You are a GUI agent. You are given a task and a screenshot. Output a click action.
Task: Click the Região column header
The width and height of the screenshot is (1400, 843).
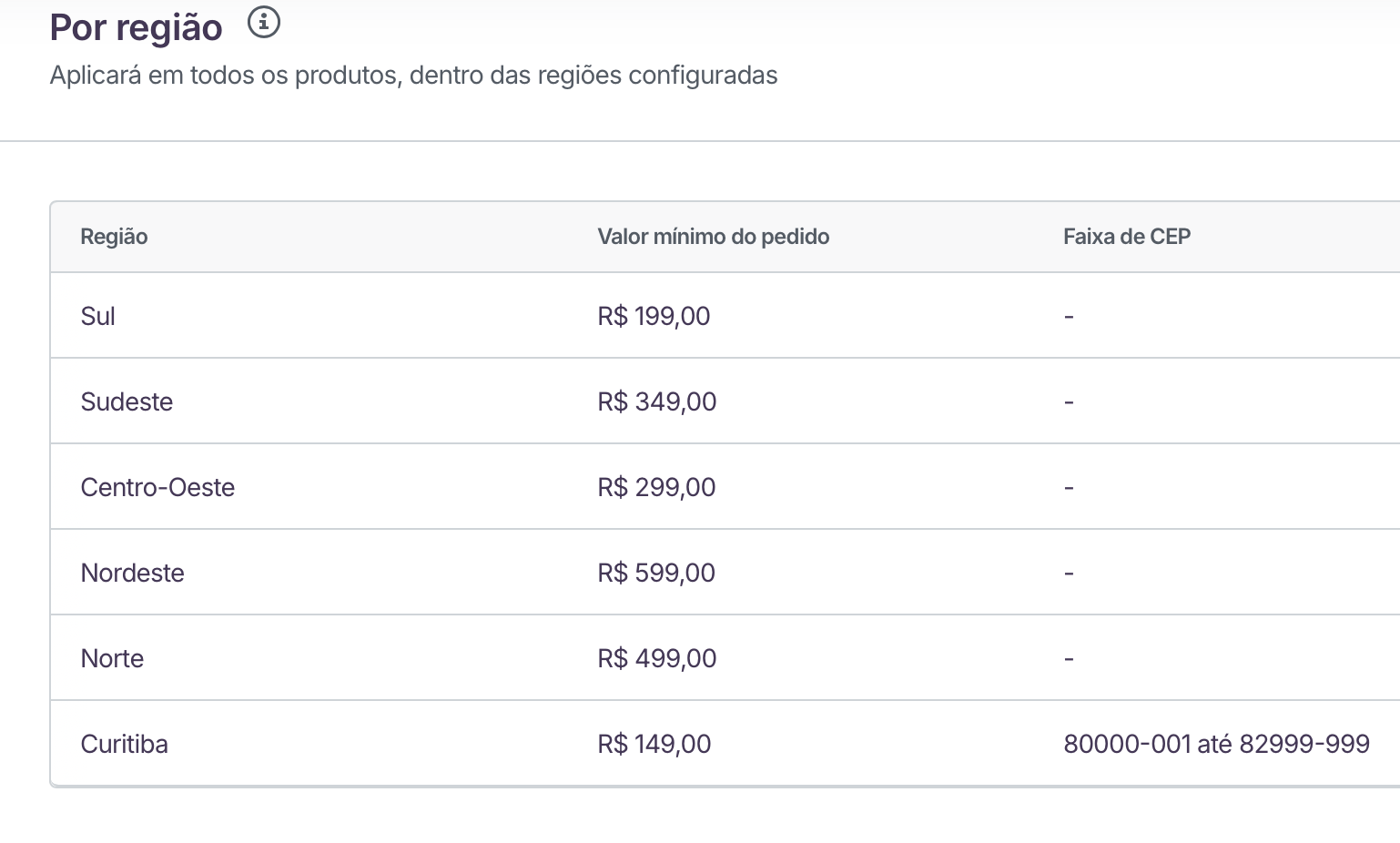point(114,237)
